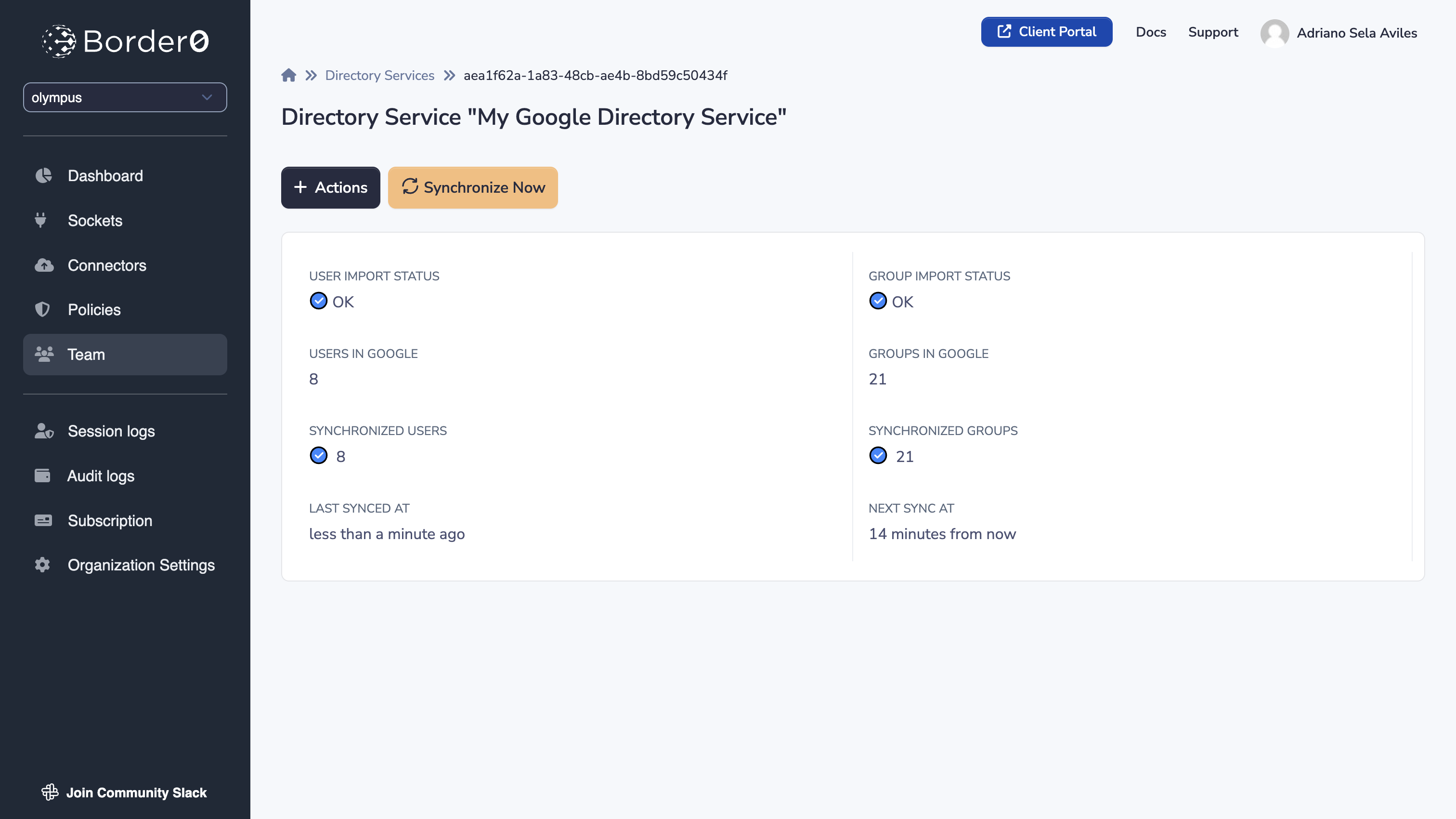Click the USER IMPORT STATUS label

coord(374,276)
